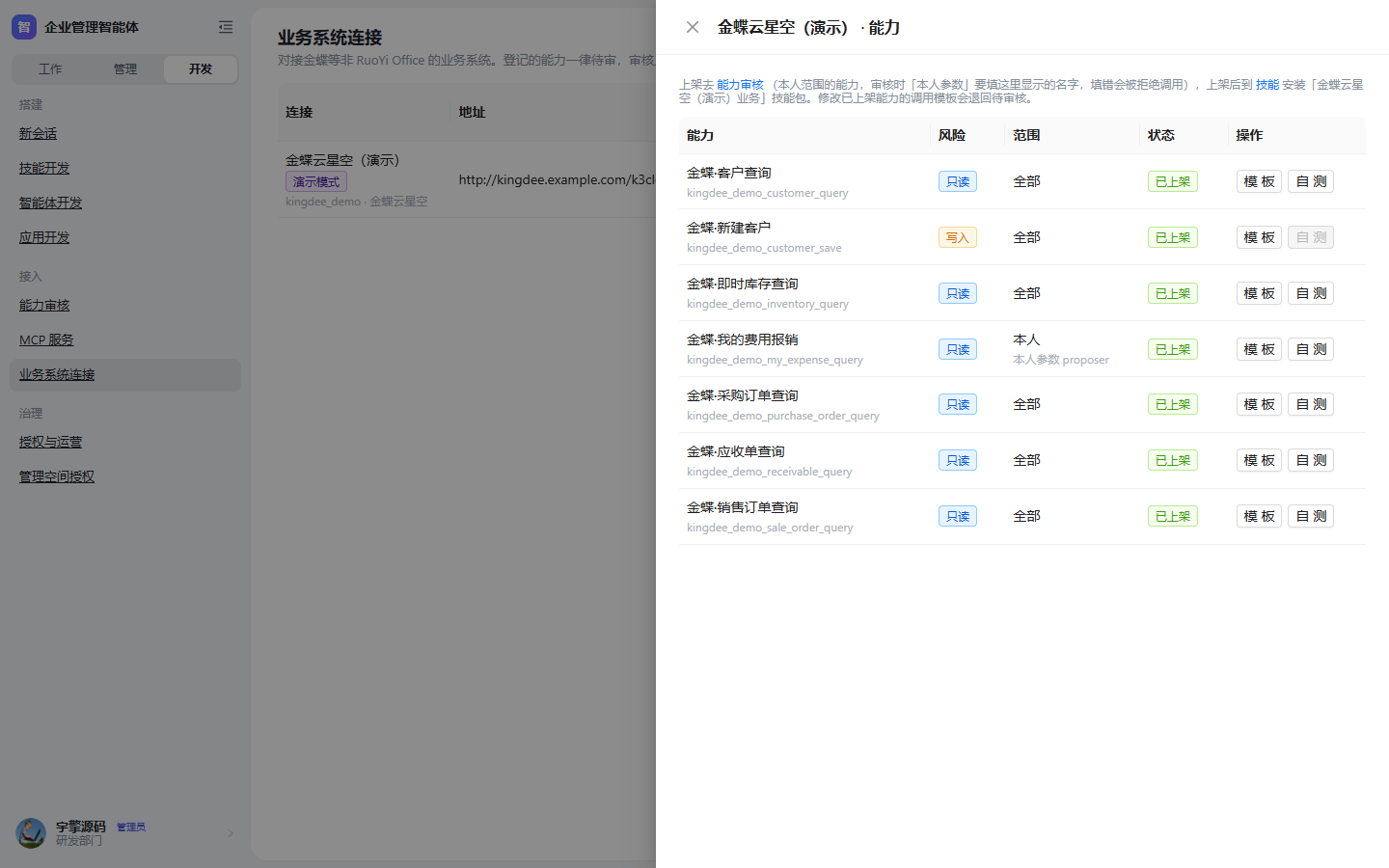Screen dimensions: 1389x868
Task: Click the 企业管理智能体 logo icon
Action: pyautogui.click(x=24, y=27)
